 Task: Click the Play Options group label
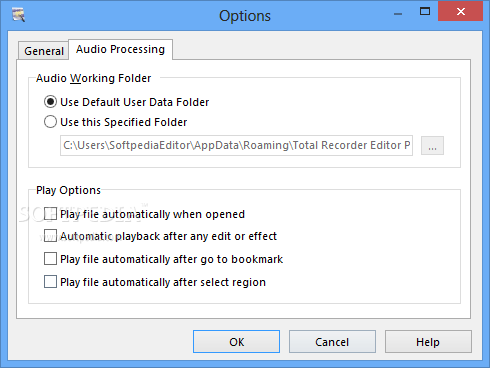68,190
